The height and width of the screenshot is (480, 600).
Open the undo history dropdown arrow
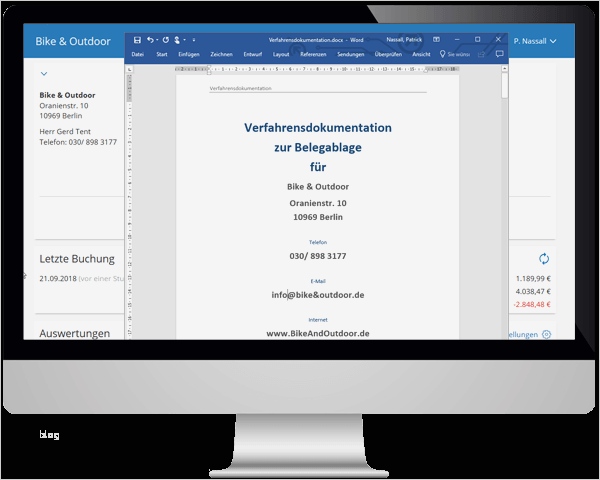pyautogui.click(x=157, y=40)
